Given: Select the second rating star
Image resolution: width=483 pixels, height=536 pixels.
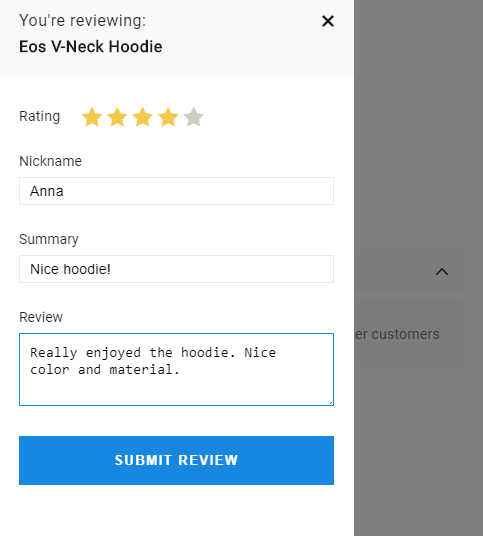Looking at the screenshot, I should [117, 117].
